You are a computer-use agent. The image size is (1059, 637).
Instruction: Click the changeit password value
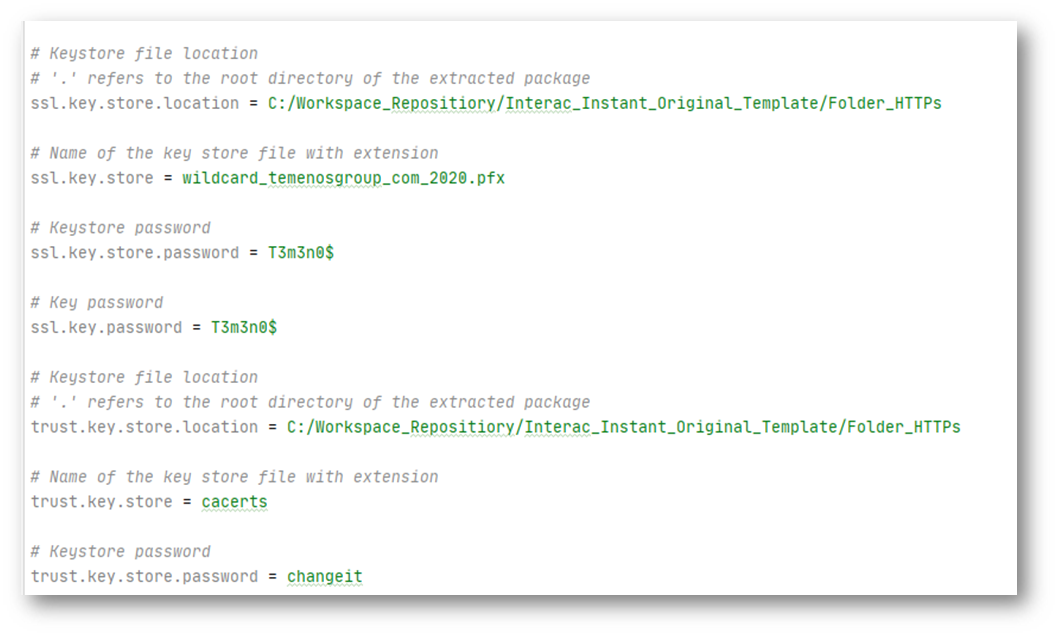click(324, 577)
